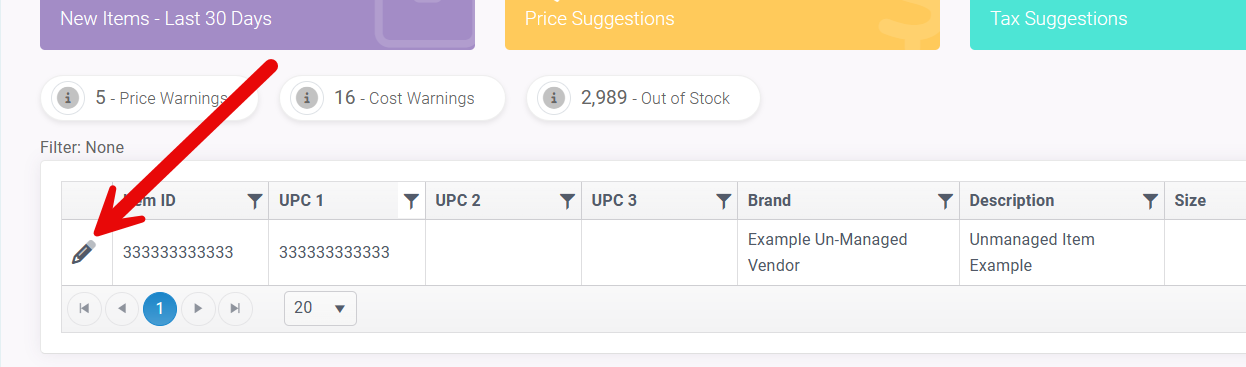Open the UPC 1 column filter

(411, 201)
